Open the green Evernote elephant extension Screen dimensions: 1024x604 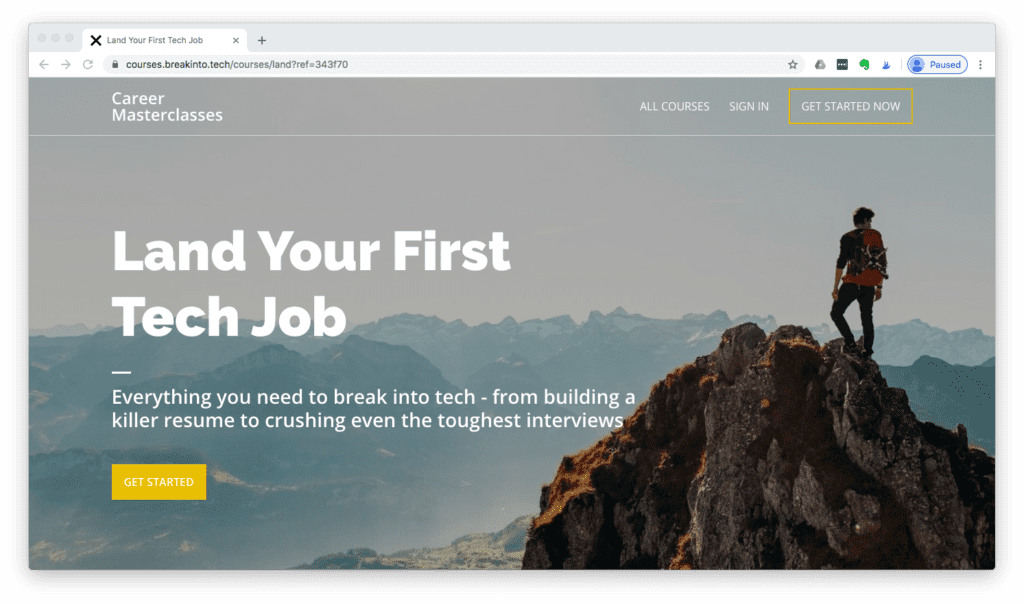click(x=864, y=65)
